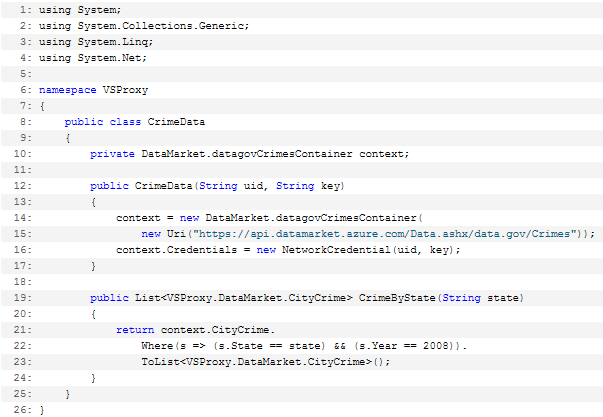Image resolution: width=603 pixels, height=417 pixels.
Task: Click 'using System;' on line 1
Action: [80, 10]
